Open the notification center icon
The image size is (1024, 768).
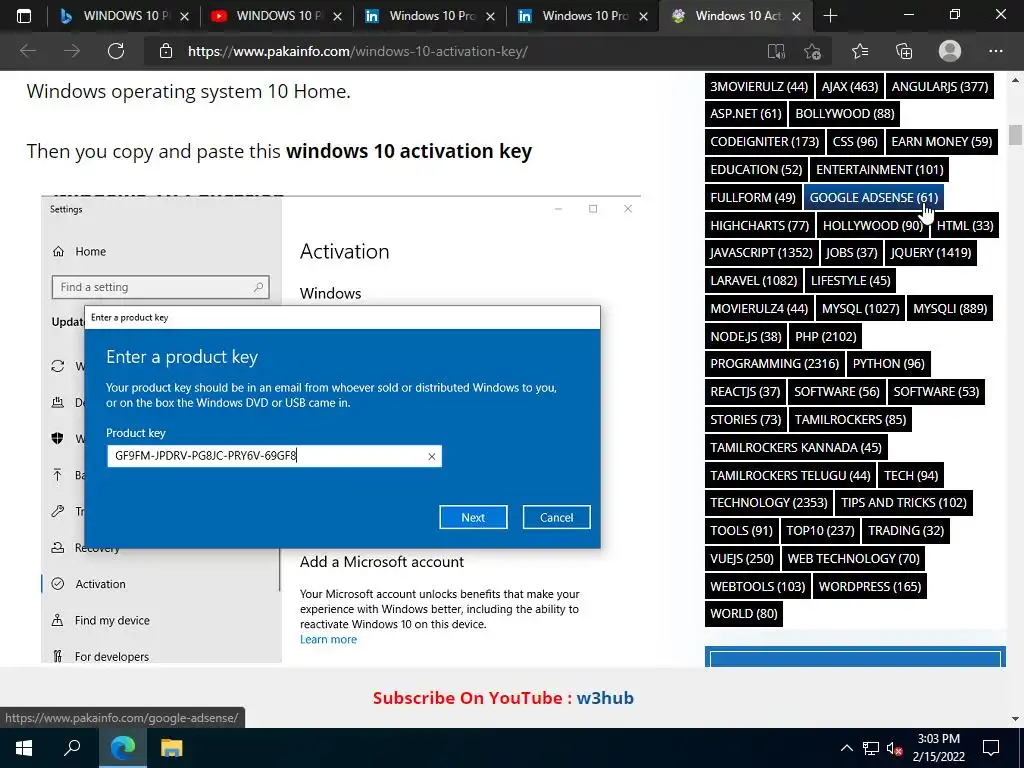point(991,748)
